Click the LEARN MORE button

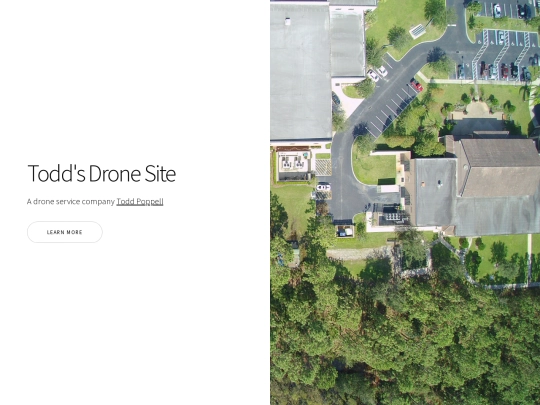(65, 232)
